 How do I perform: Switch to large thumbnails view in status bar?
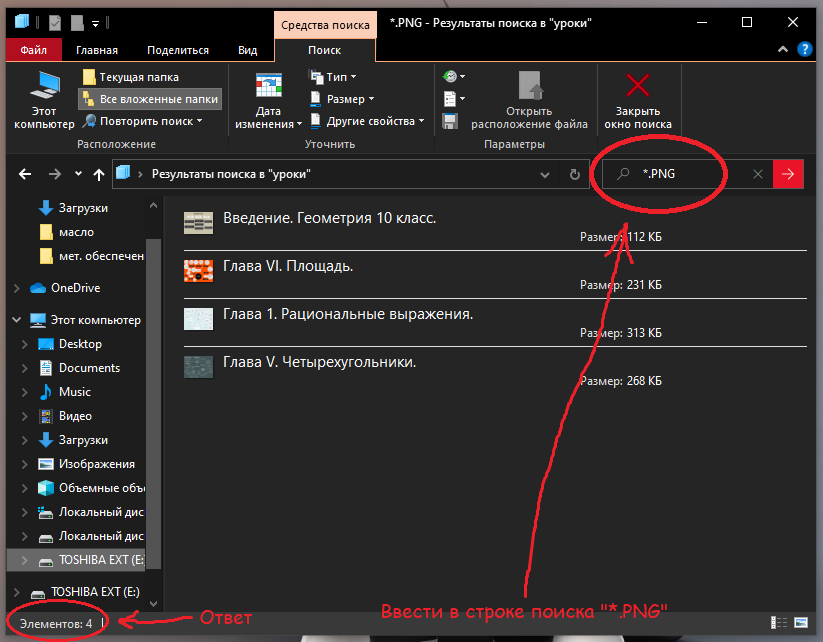click(x=801, y=623)
